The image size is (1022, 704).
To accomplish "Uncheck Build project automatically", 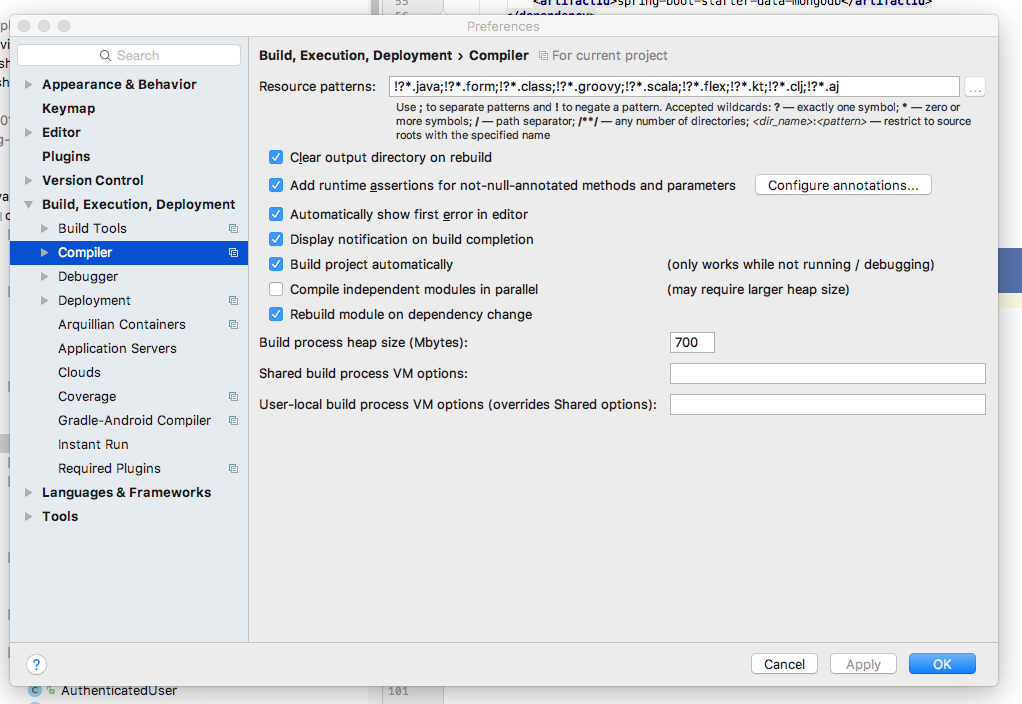I will (276, 265).
